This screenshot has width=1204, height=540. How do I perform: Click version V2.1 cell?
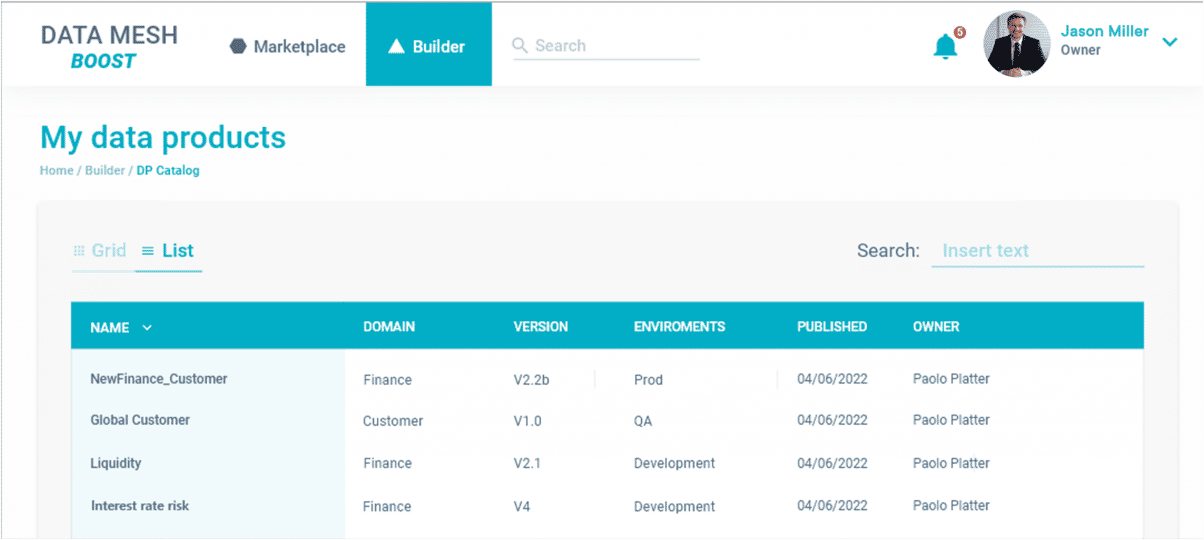tap(528, 463)
